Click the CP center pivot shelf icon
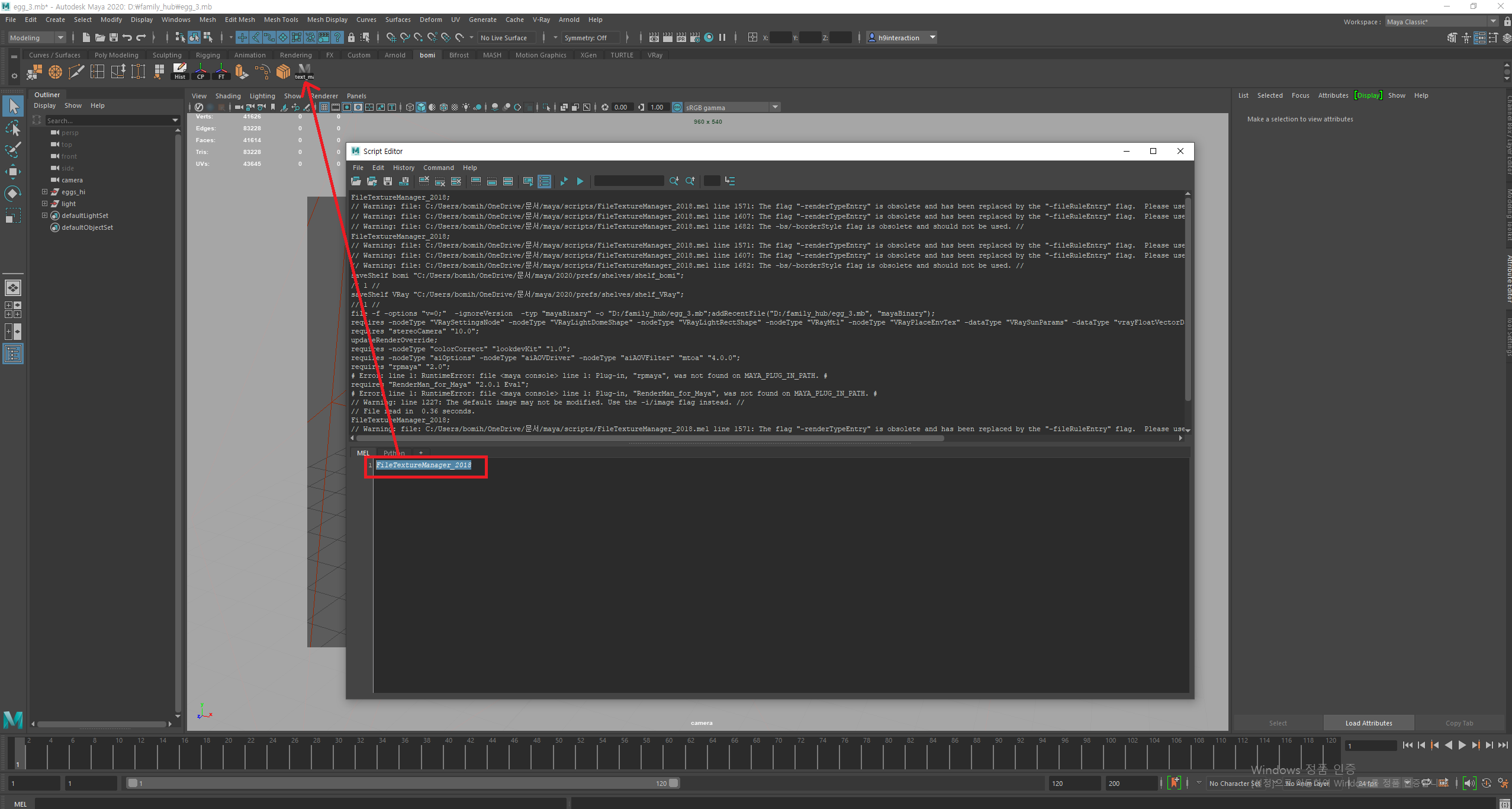 point(201,72)
